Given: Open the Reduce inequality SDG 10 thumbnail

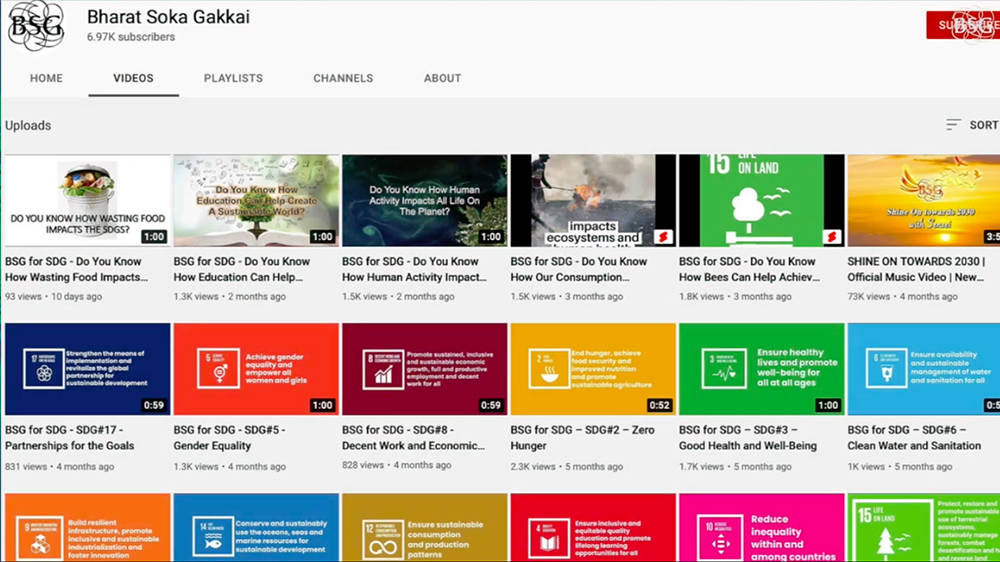Looking at the screenshot, I should point(761,528).
